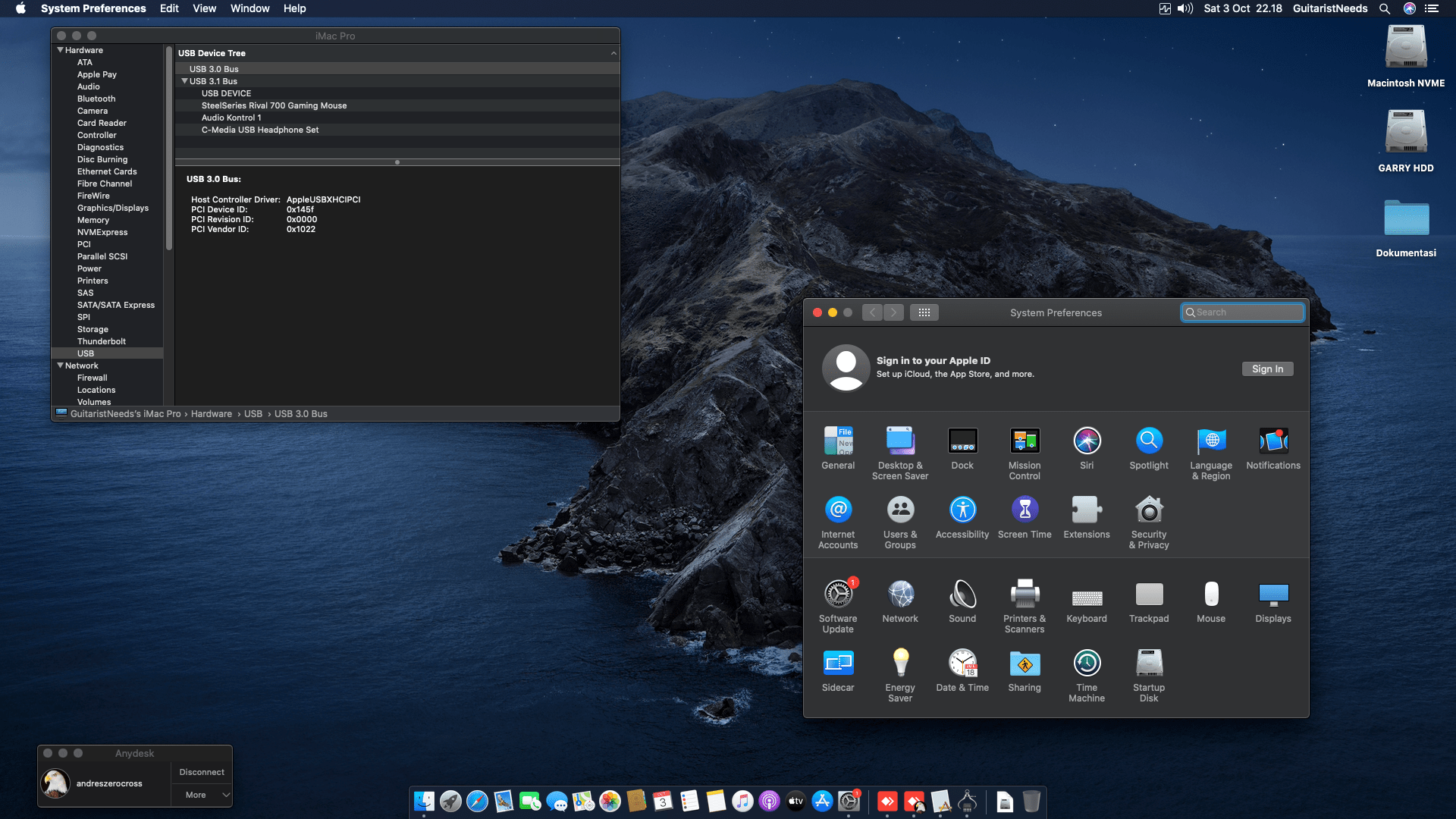Select Thunderbolt in hardware sidebar

click(x=102, y=341)
